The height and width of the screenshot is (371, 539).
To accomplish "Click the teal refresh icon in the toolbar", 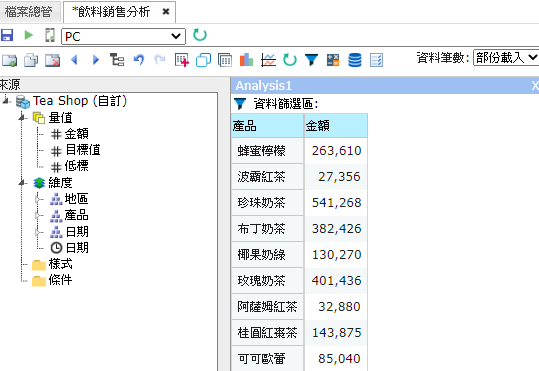I will pyautogui.click(x=290, y=60).
